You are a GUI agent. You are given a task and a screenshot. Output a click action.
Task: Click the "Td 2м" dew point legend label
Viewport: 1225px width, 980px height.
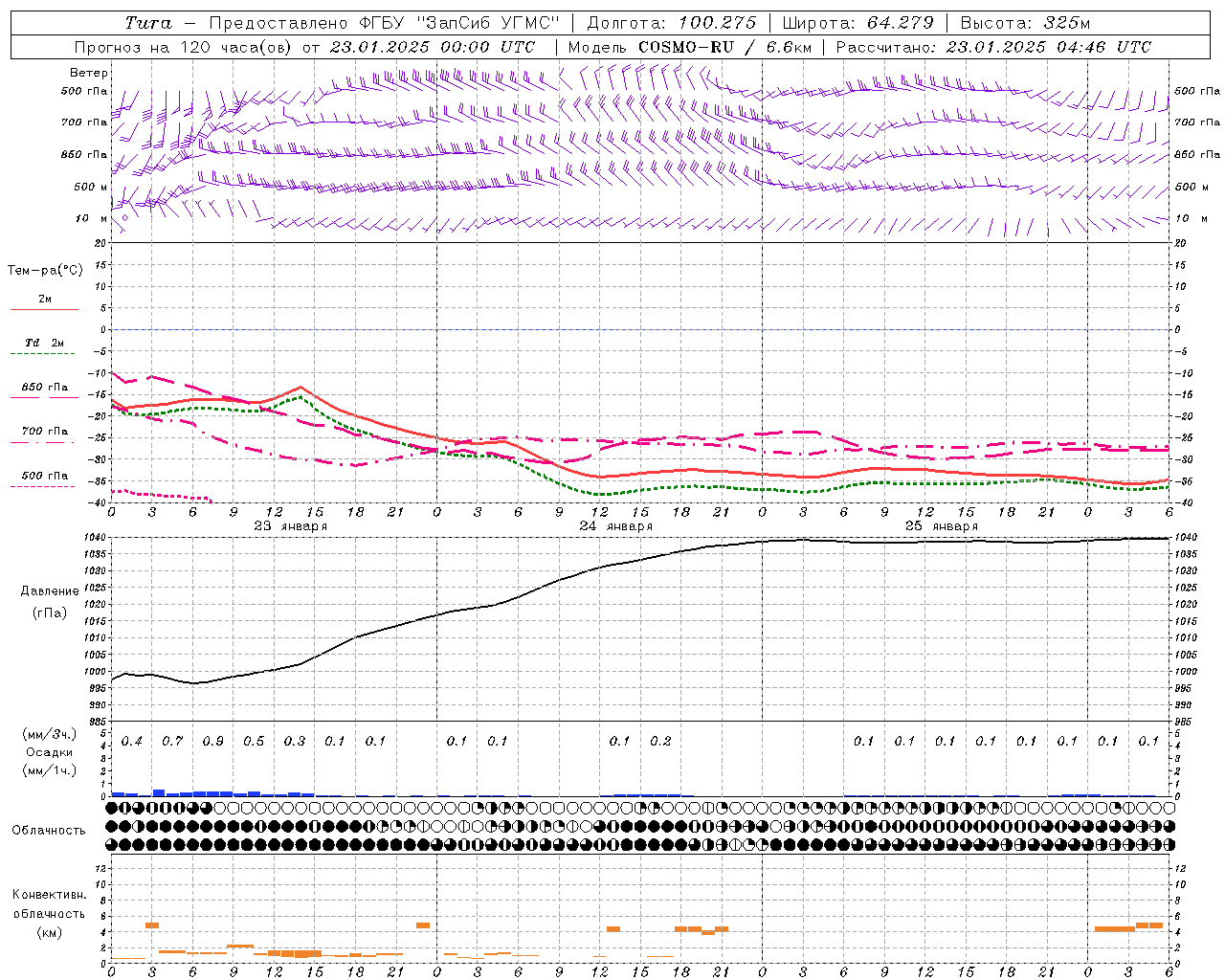point(45,343)
